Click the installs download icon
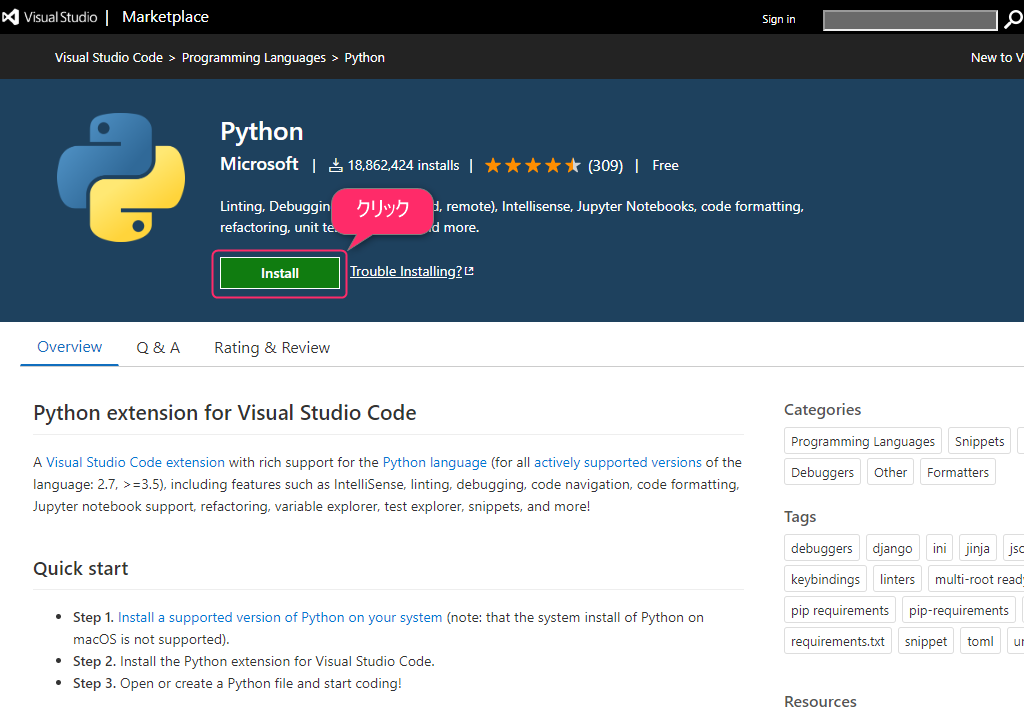Screen dimensions: 1024x719 click(336, 165)
